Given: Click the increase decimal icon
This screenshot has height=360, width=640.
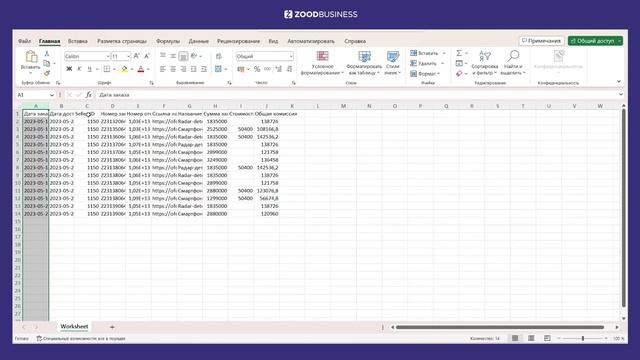Looking at the screenshot, I should [x=278, y=69].
